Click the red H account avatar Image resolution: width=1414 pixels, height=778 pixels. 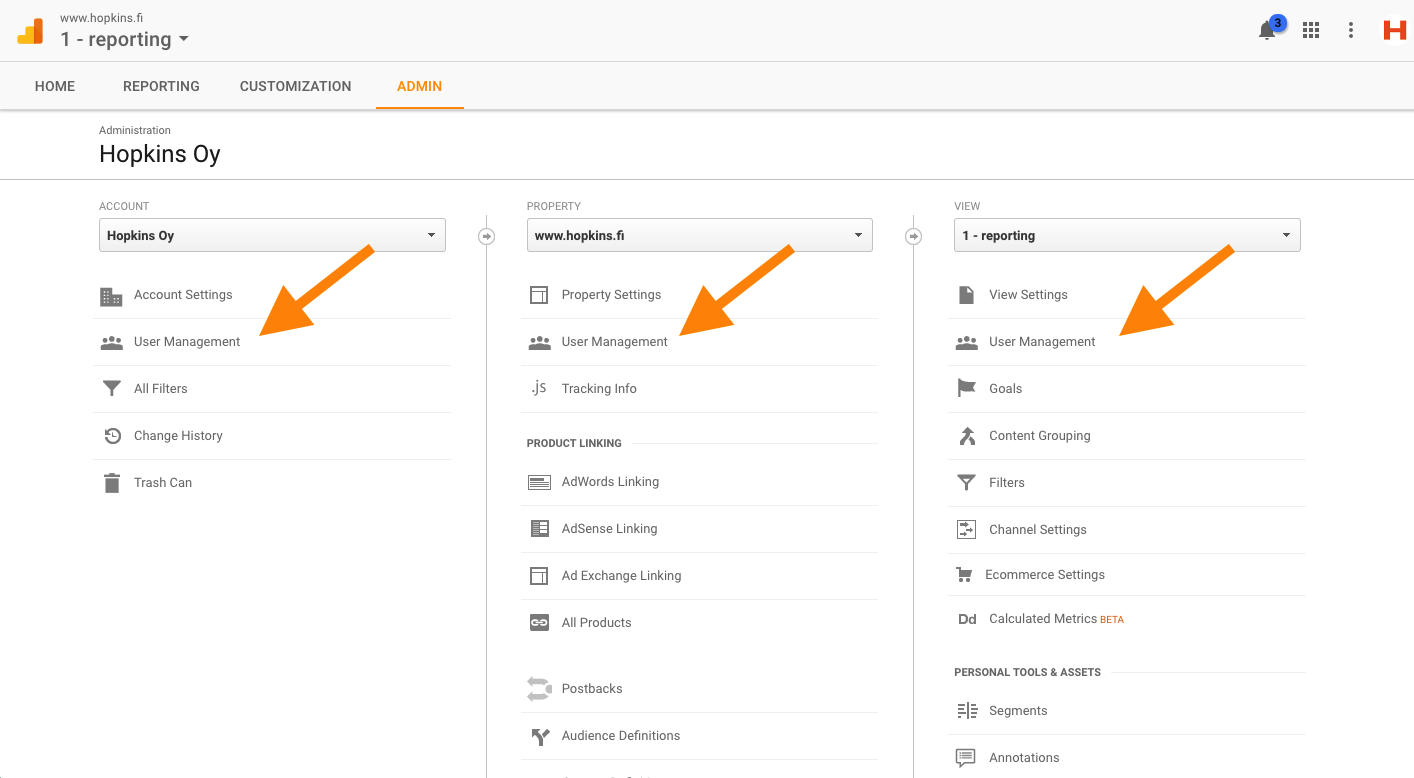[x=1394, y=30]
